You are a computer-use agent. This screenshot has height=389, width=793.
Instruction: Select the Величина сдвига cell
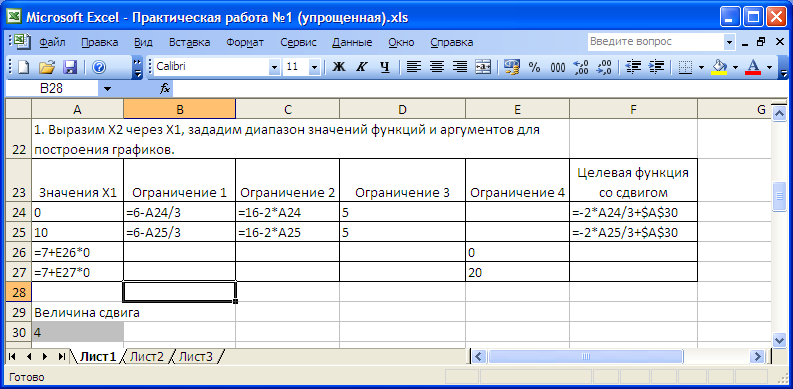click(77, 313)
